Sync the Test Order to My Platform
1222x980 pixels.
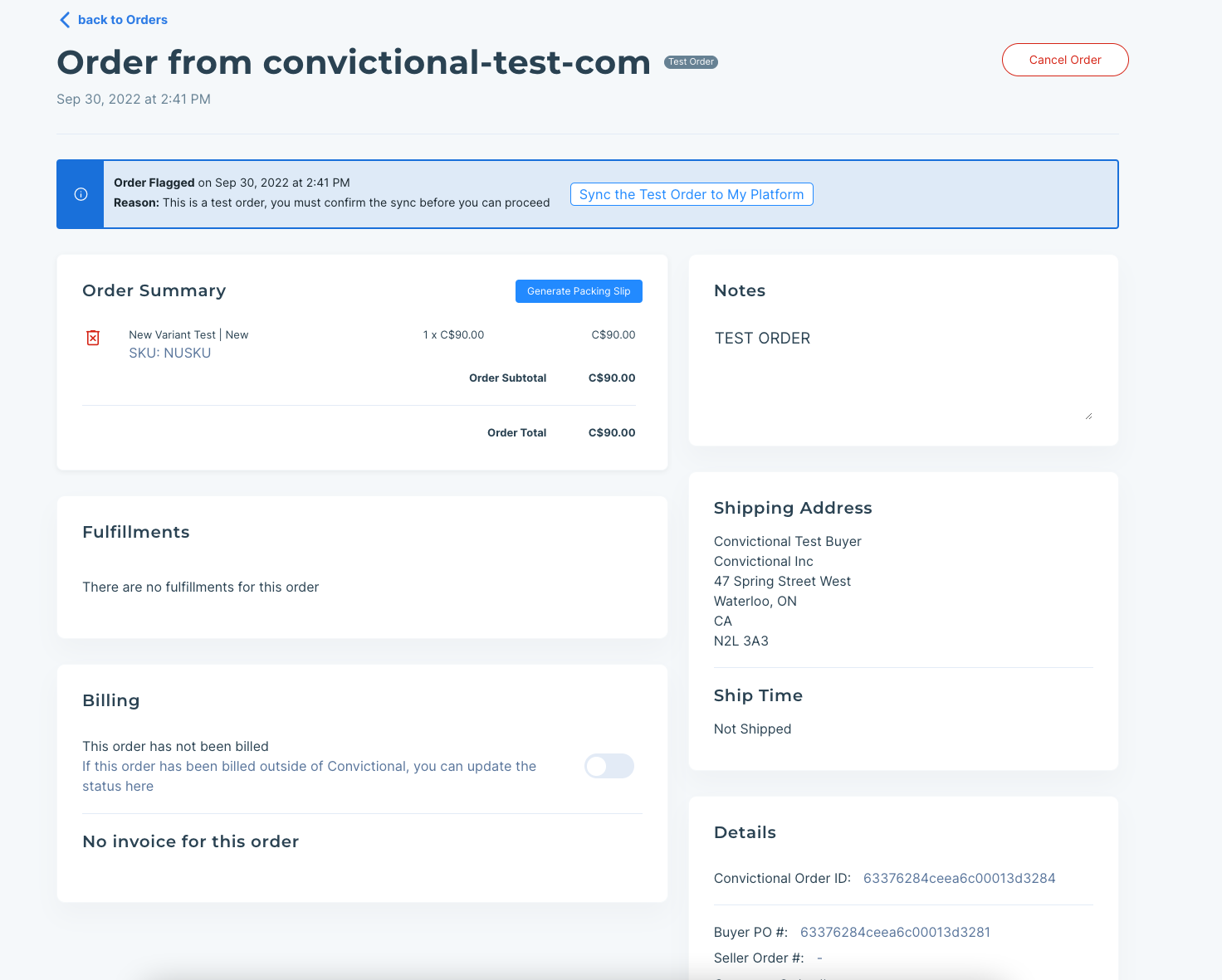pyautogui.click(x=692, y=194)
